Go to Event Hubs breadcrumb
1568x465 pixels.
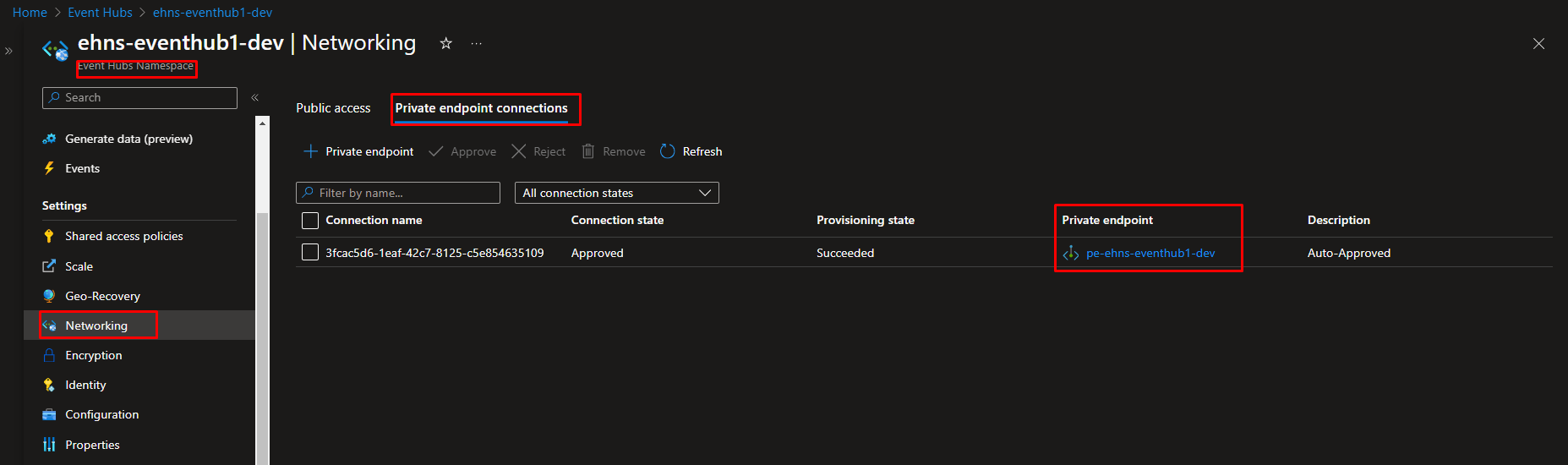point(100,13)
